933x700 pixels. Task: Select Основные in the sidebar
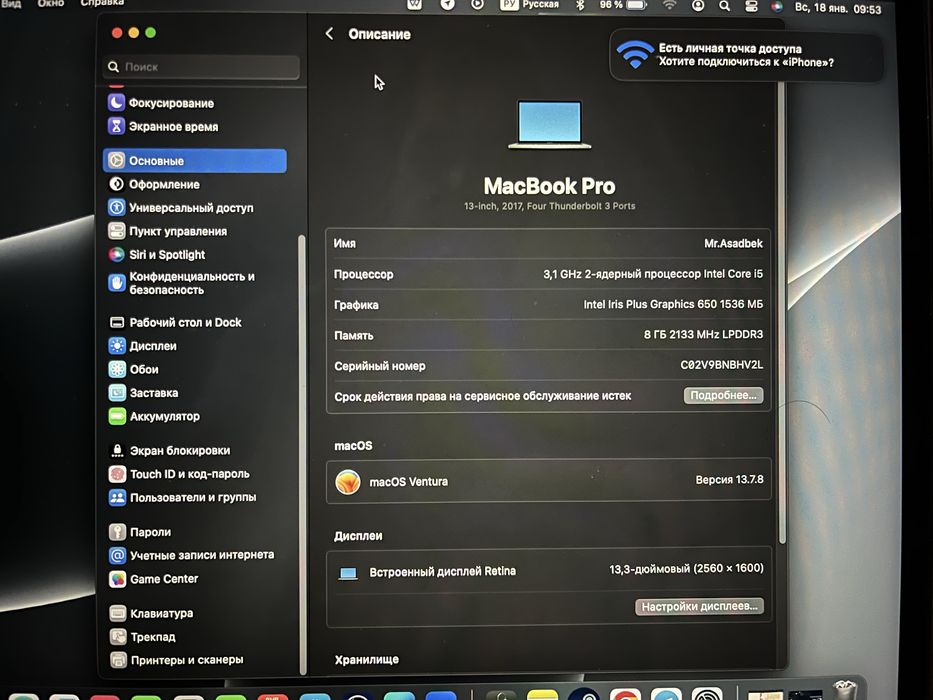point(195,161)
